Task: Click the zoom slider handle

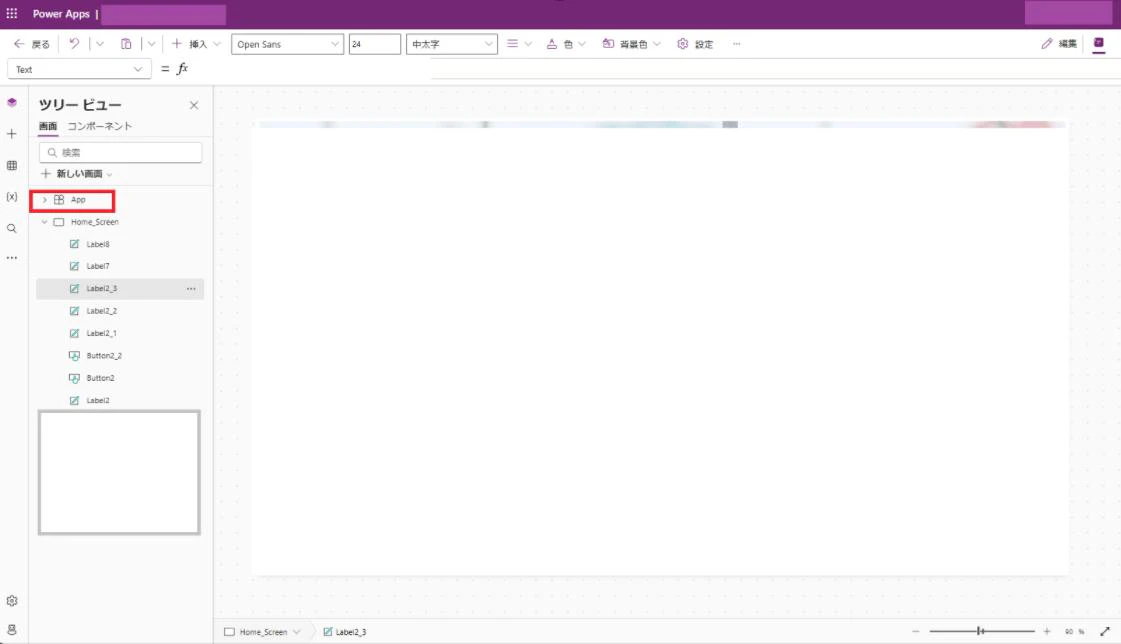Action: coord(980,631)
